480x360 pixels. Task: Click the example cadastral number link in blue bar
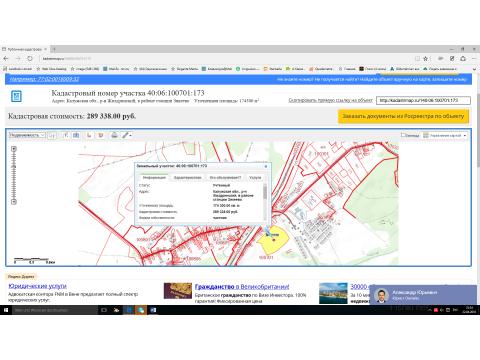point(44,79)
